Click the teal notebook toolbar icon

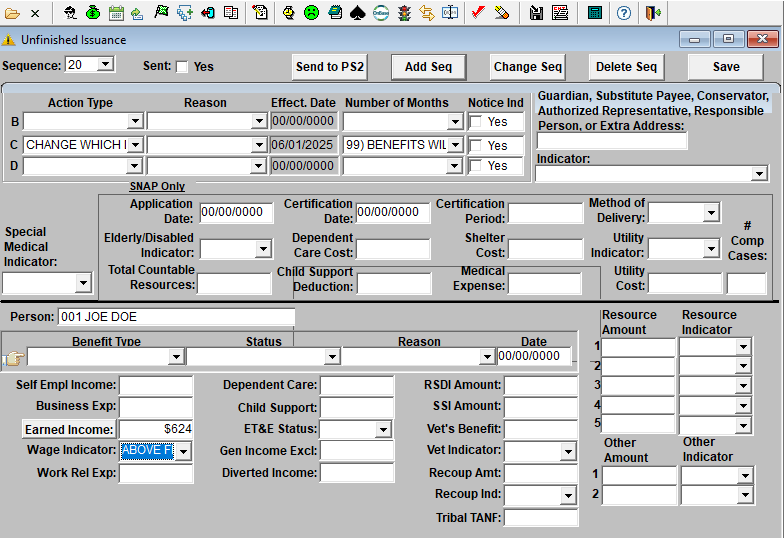(334, 12)
